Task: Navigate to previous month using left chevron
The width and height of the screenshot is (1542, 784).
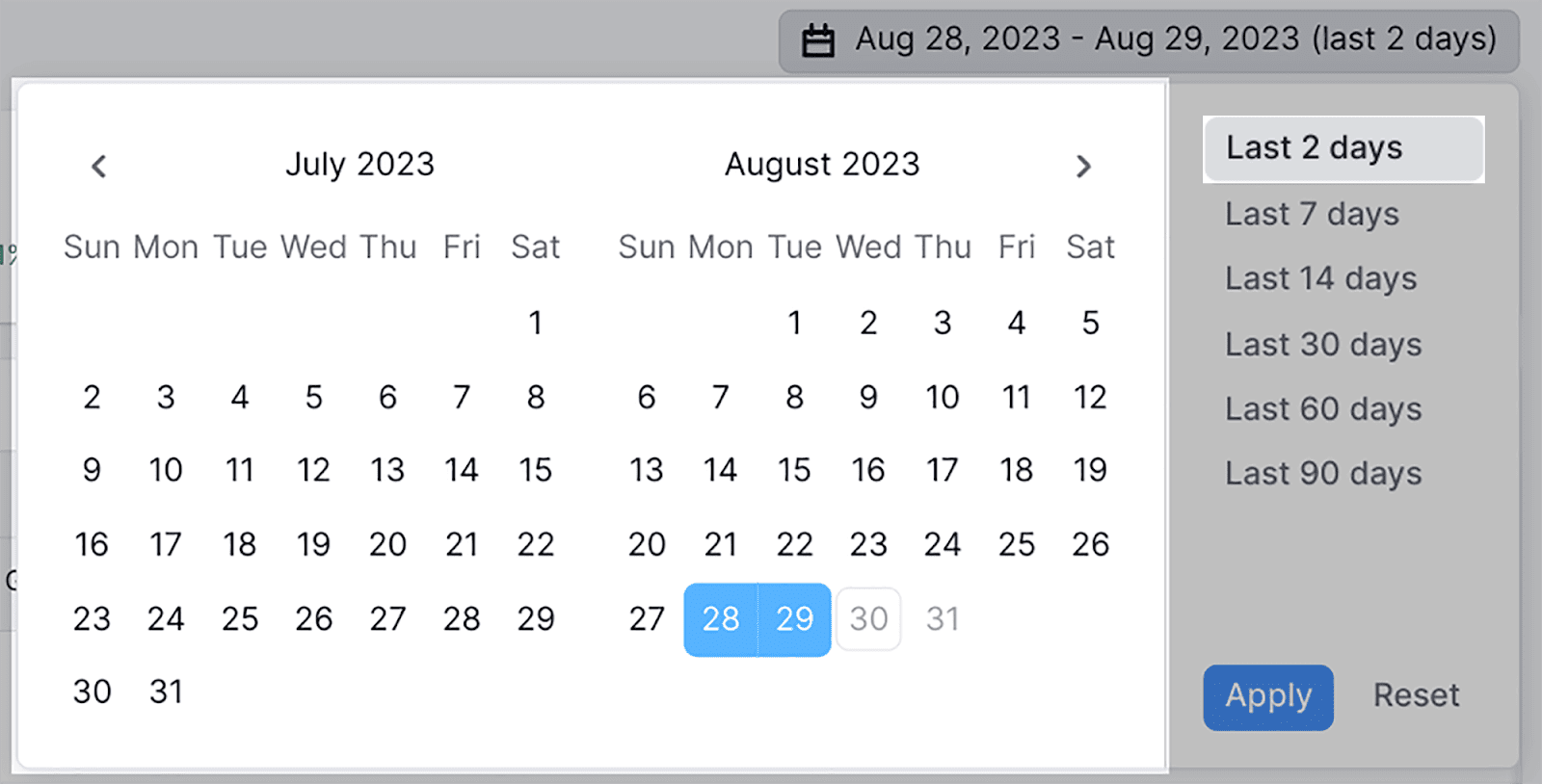Action: pos(97,166)
